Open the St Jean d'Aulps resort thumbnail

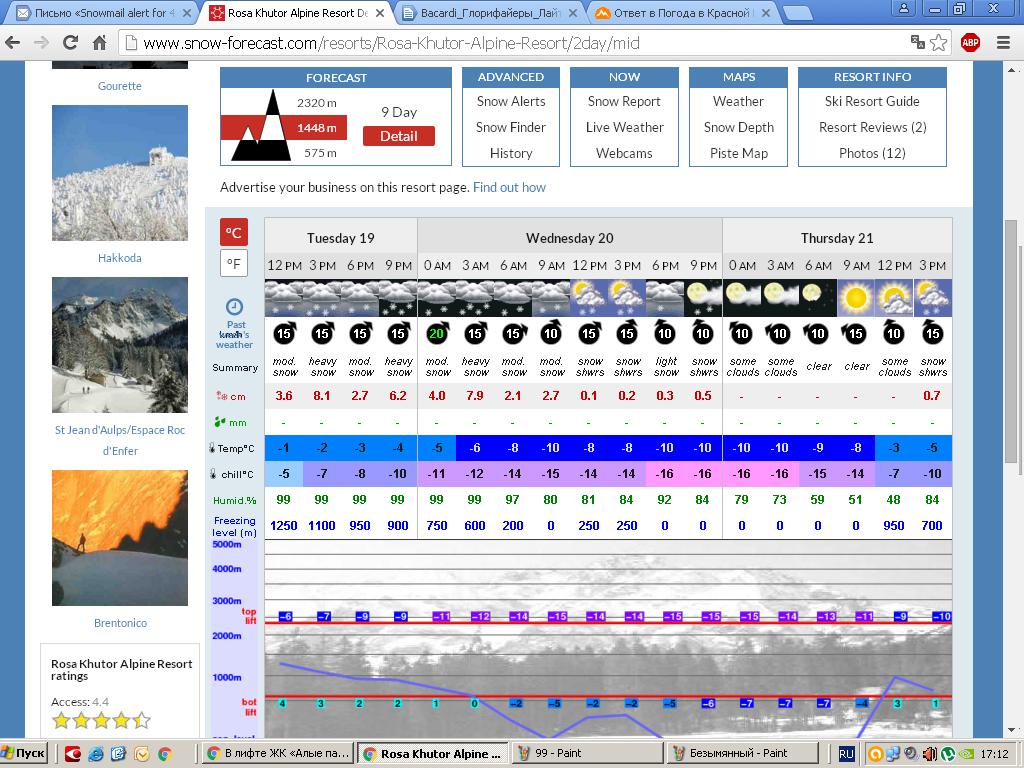pyautogui.click(x=120, y=345)
